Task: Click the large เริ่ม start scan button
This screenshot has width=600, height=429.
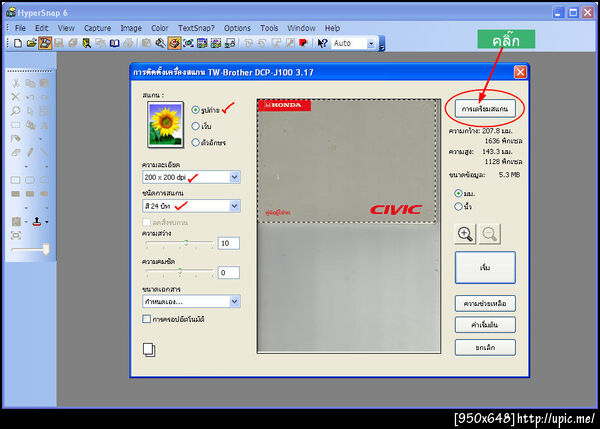Action: [x=485, y=268]
